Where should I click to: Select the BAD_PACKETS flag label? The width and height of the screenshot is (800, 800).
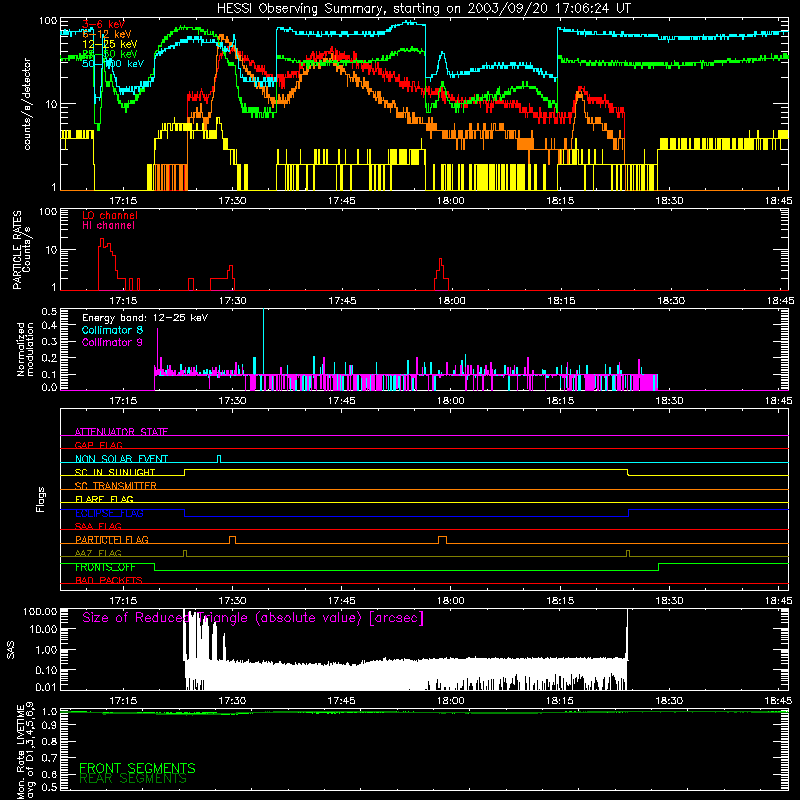click(x=109, y=580)
